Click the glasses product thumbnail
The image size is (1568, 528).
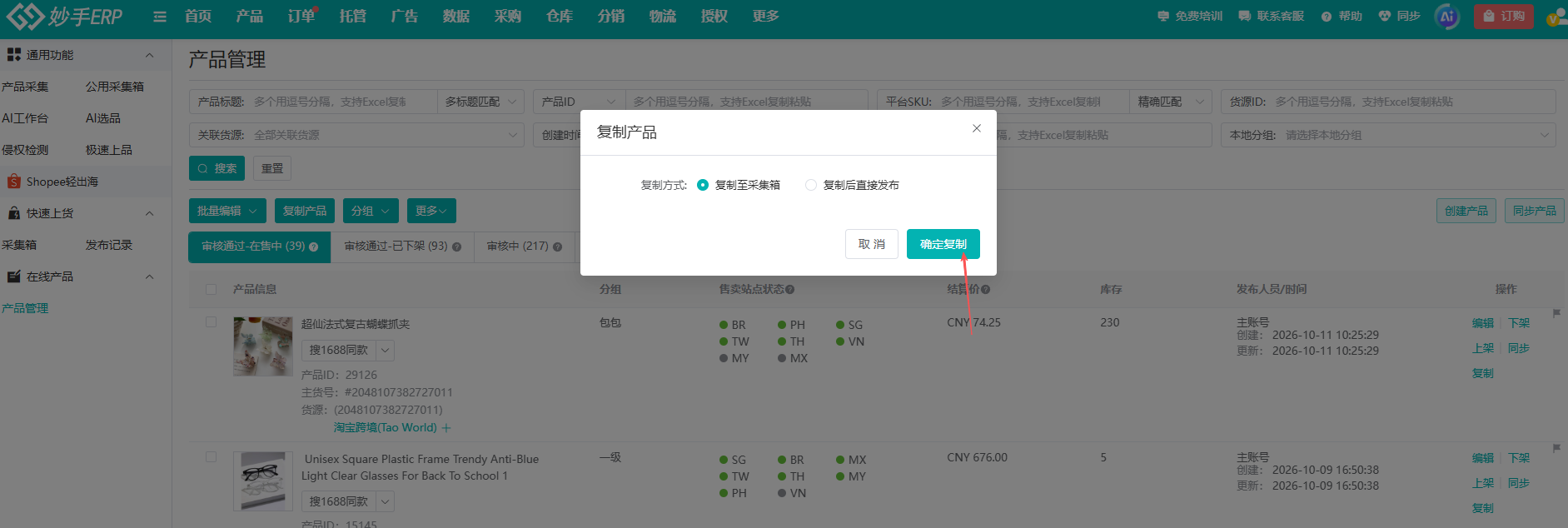(x=263, y=481)
